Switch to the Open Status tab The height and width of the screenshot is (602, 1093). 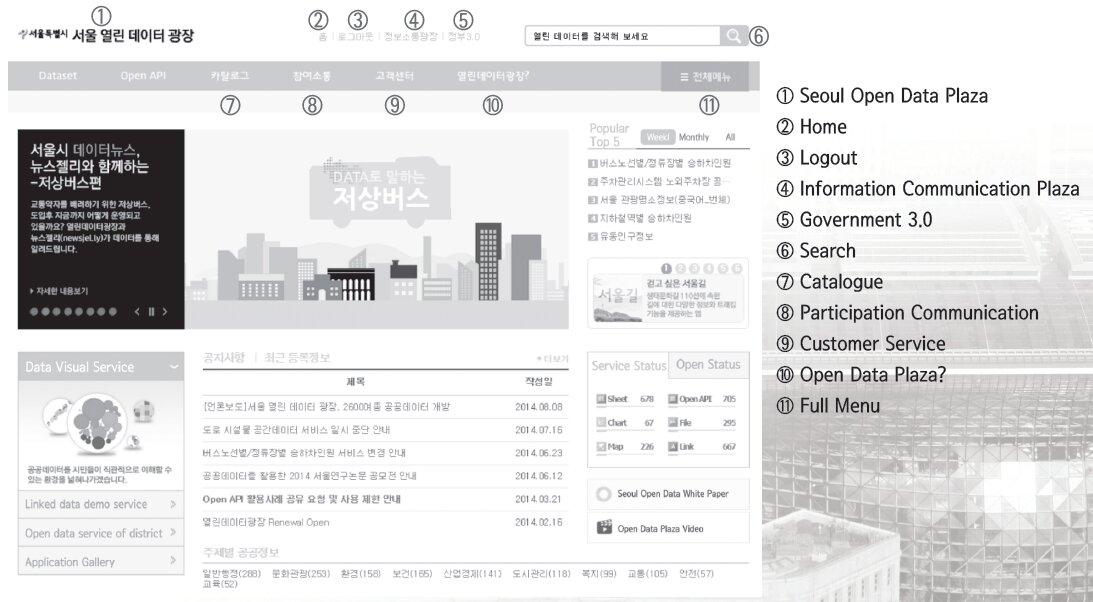708,365
